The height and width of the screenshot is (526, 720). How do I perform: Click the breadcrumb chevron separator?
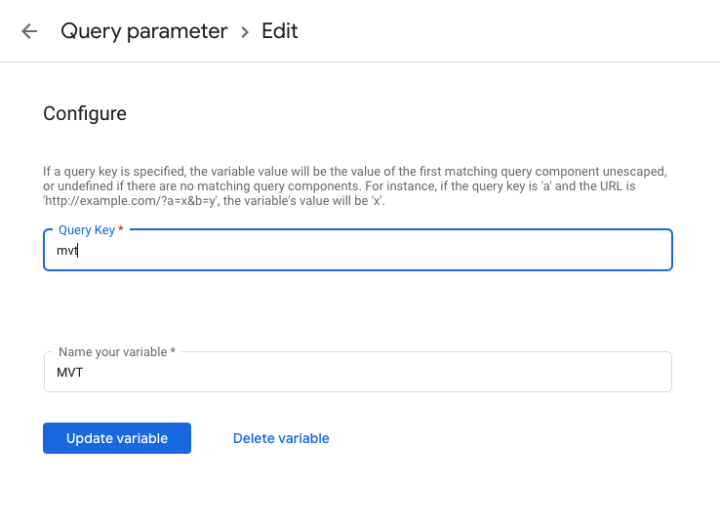pyautogui.click(x=245, y=32)
